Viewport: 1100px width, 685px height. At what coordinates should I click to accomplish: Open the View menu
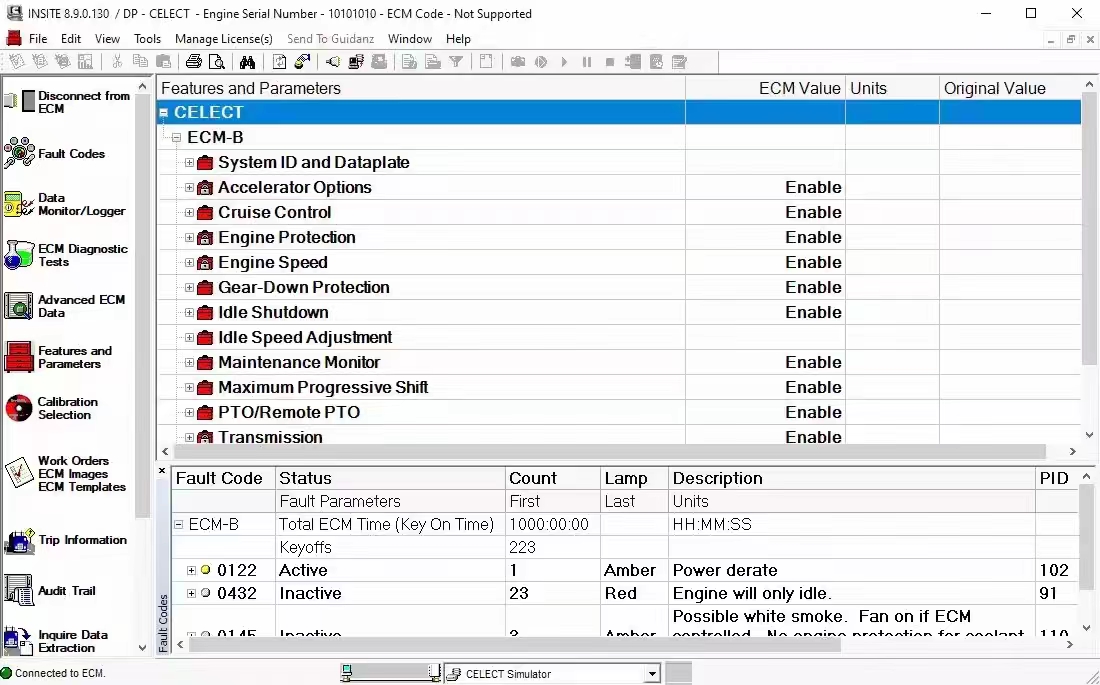pyautogui.click(x=107, y=39)
